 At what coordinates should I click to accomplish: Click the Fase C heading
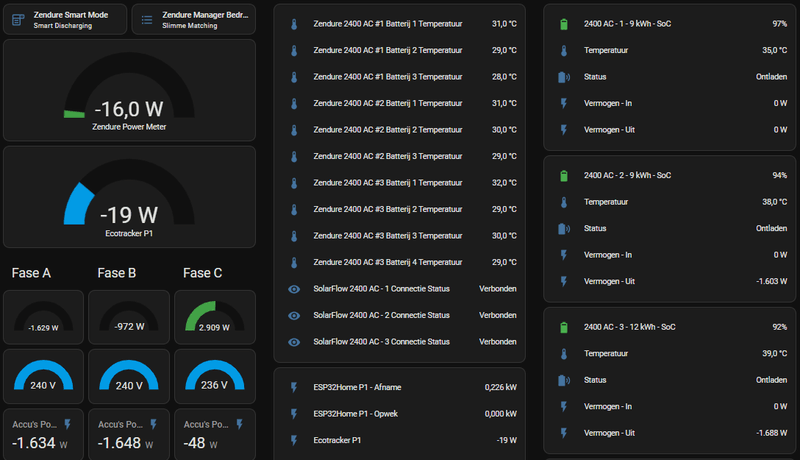point(203,273)
